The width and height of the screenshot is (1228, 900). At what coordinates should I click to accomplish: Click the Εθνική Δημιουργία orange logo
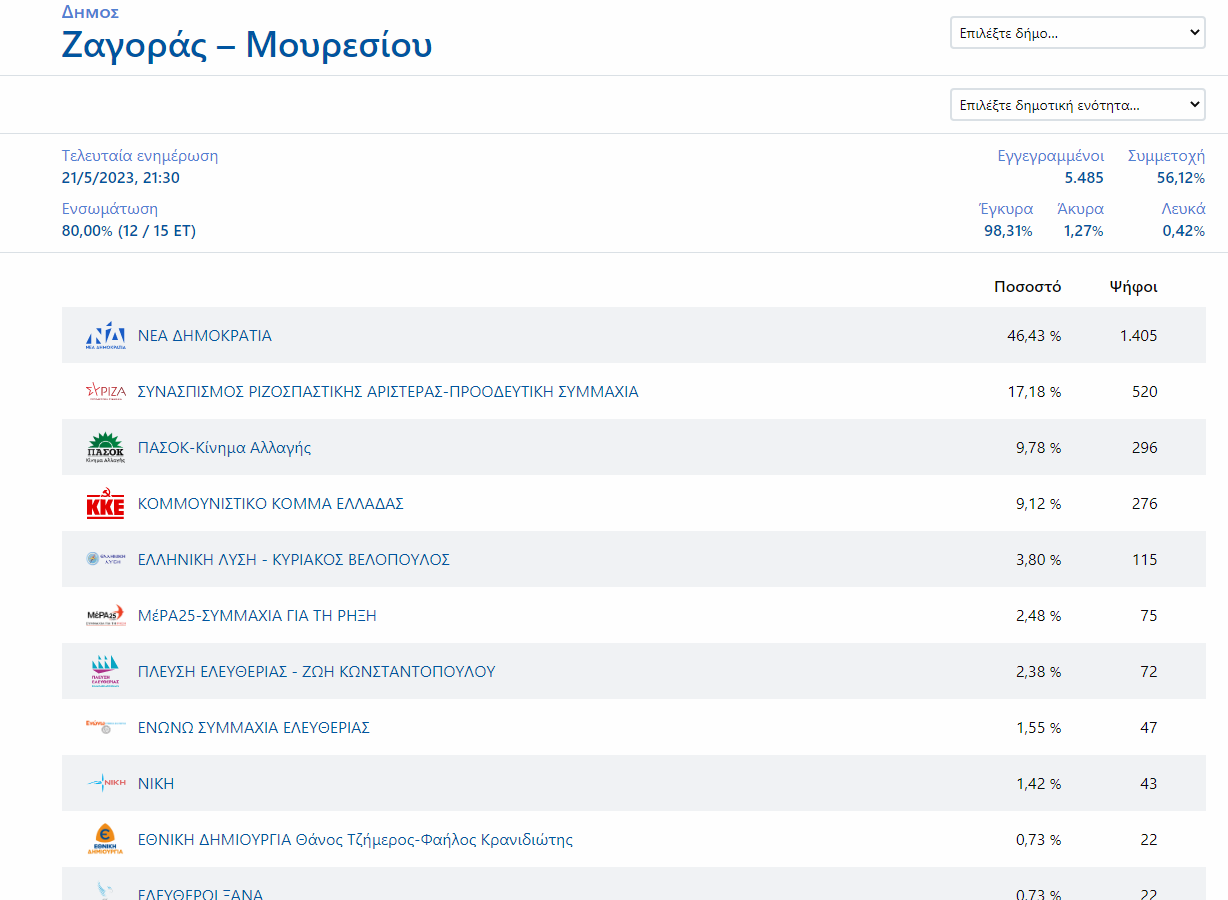click(x=105, y=840)
